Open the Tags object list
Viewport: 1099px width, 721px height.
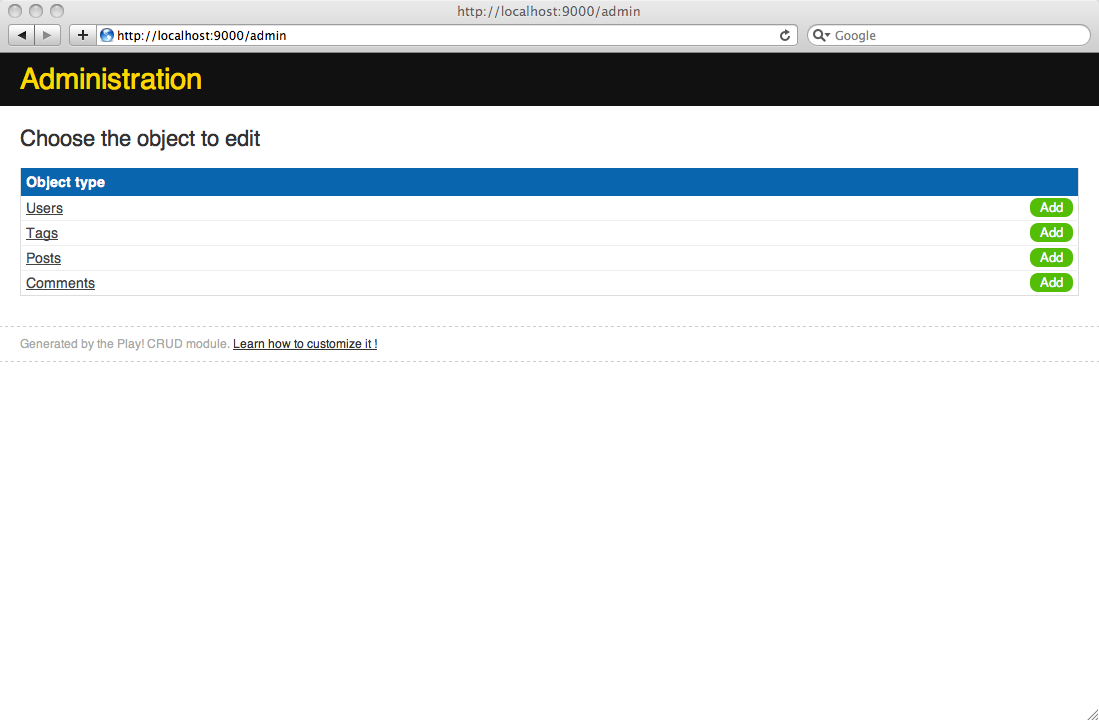42,233
